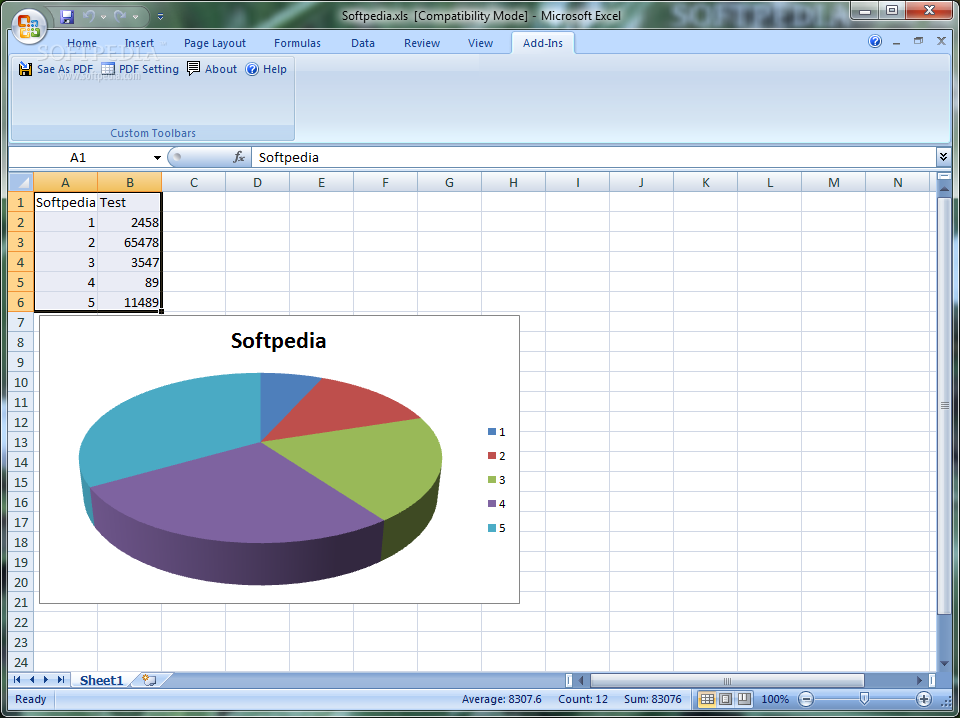Click the Insert Function fx icon

click(x=239, y=157)
